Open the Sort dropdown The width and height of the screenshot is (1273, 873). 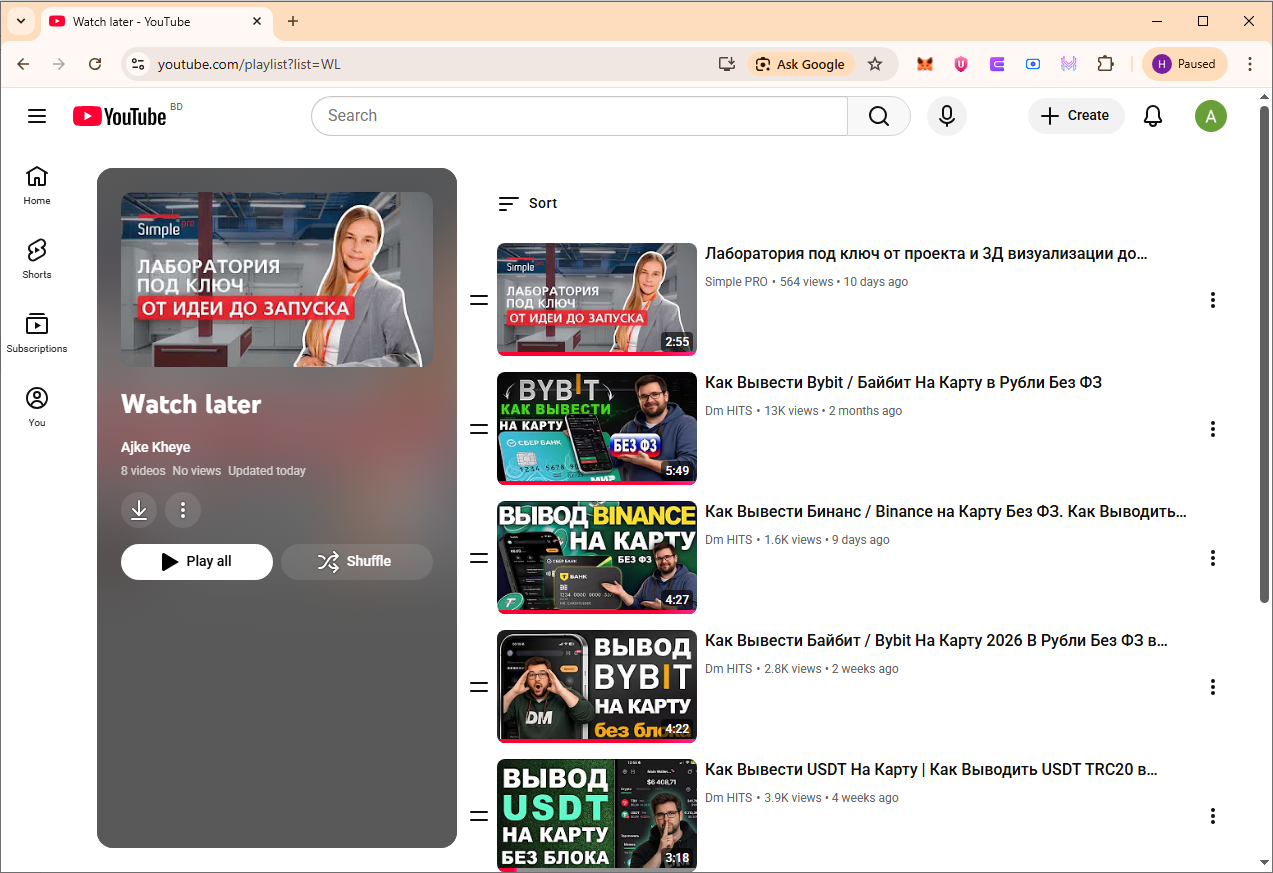[x=528, y=203]
